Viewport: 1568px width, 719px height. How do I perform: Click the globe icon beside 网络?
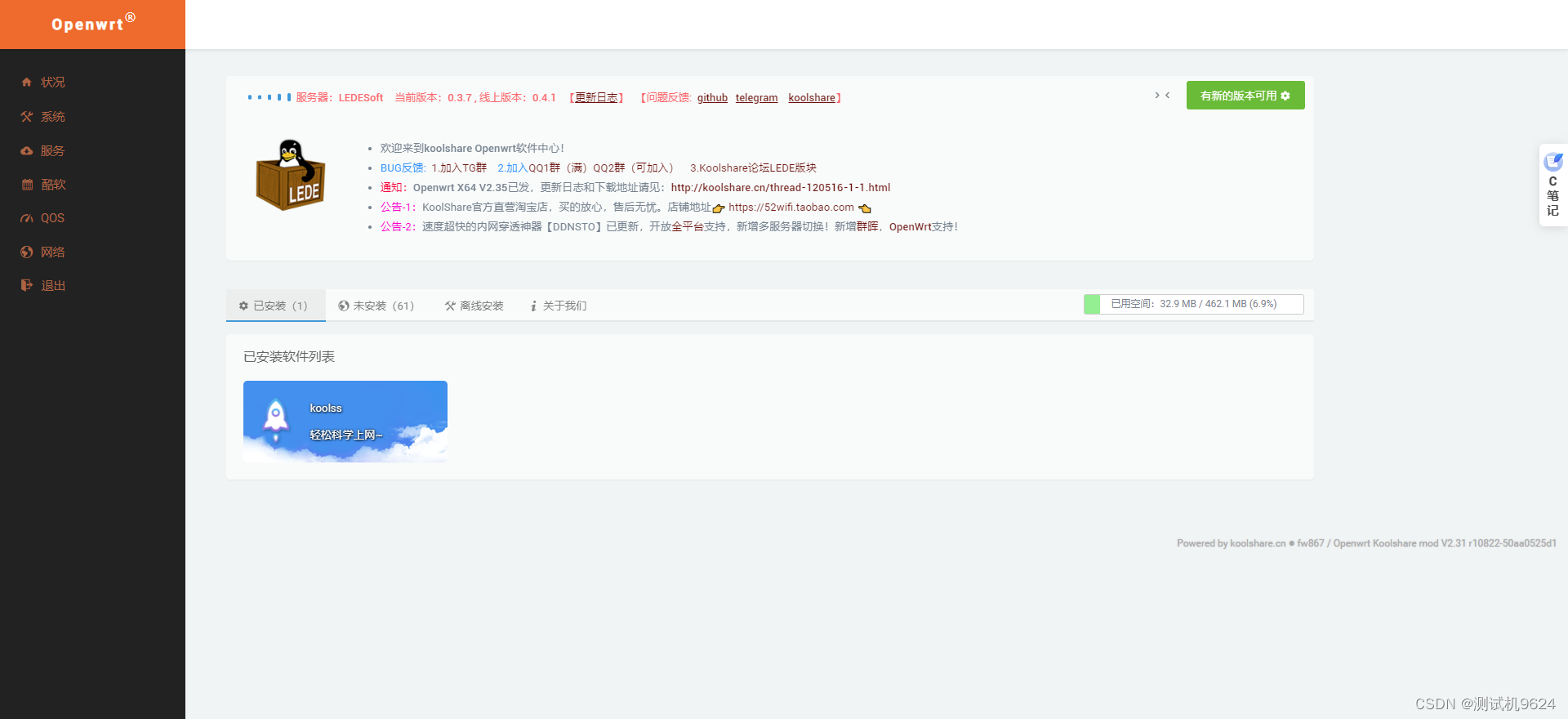[x=27, y=252]
